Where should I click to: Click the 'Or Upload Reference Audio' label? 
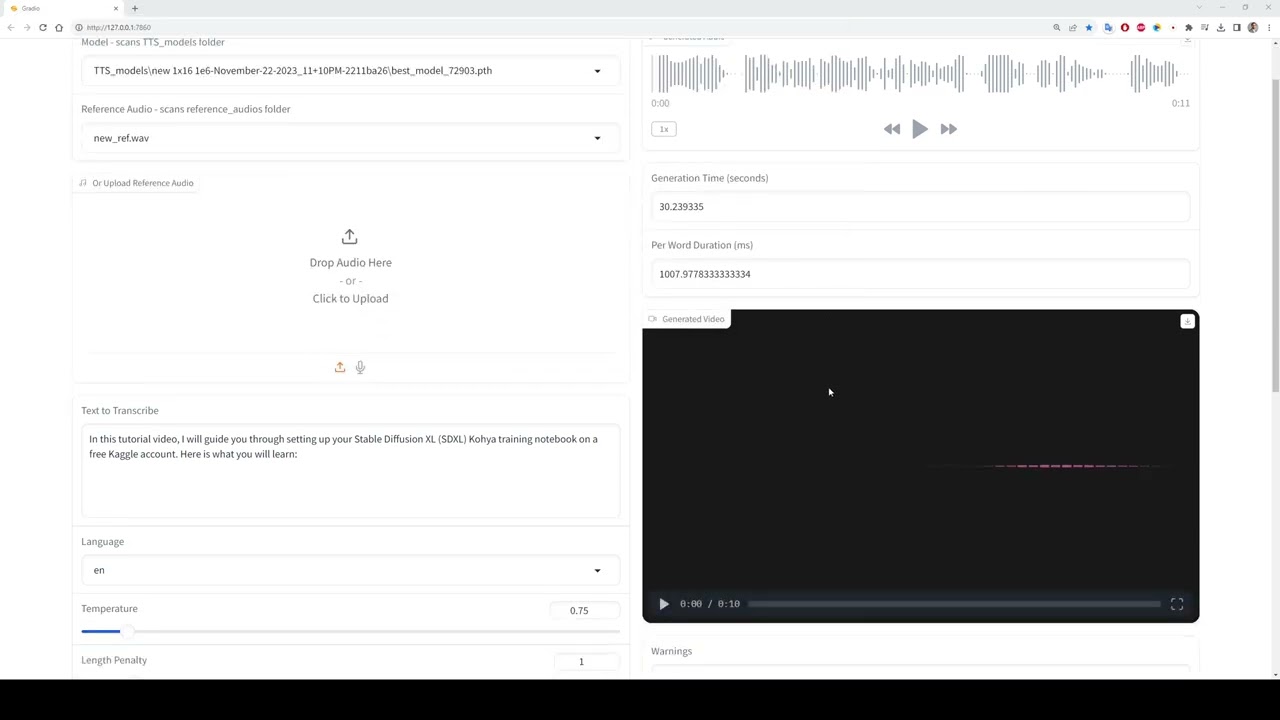coord(143,183)
